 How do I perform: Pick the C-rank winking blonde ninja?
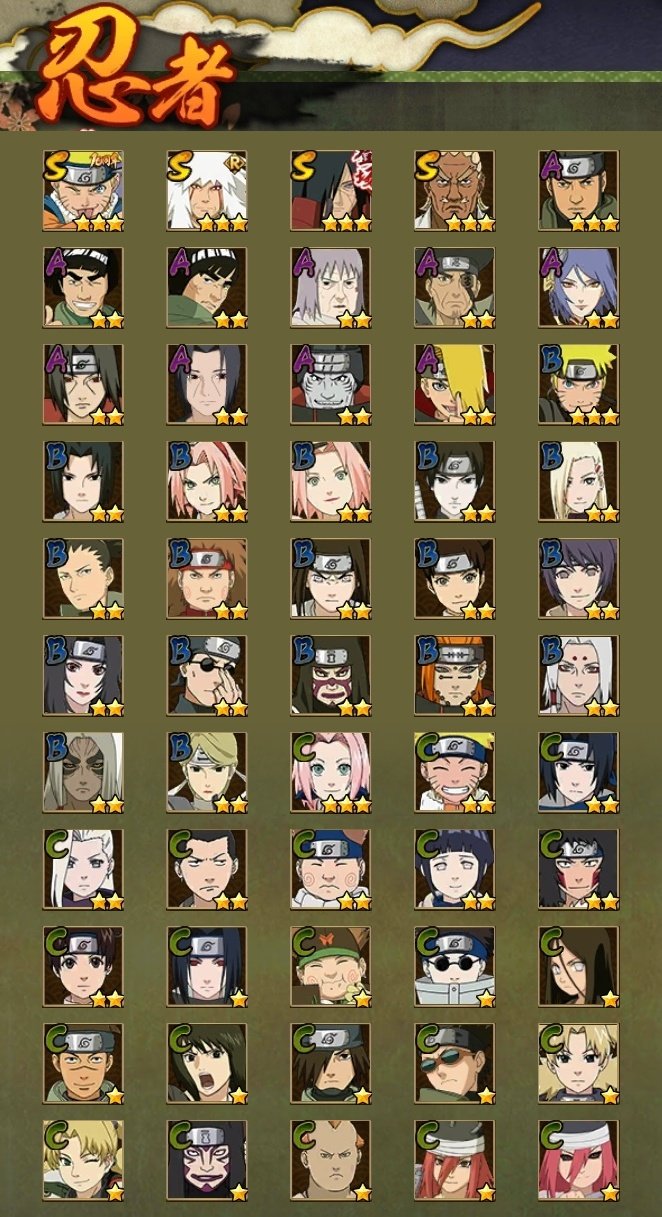83,1161
